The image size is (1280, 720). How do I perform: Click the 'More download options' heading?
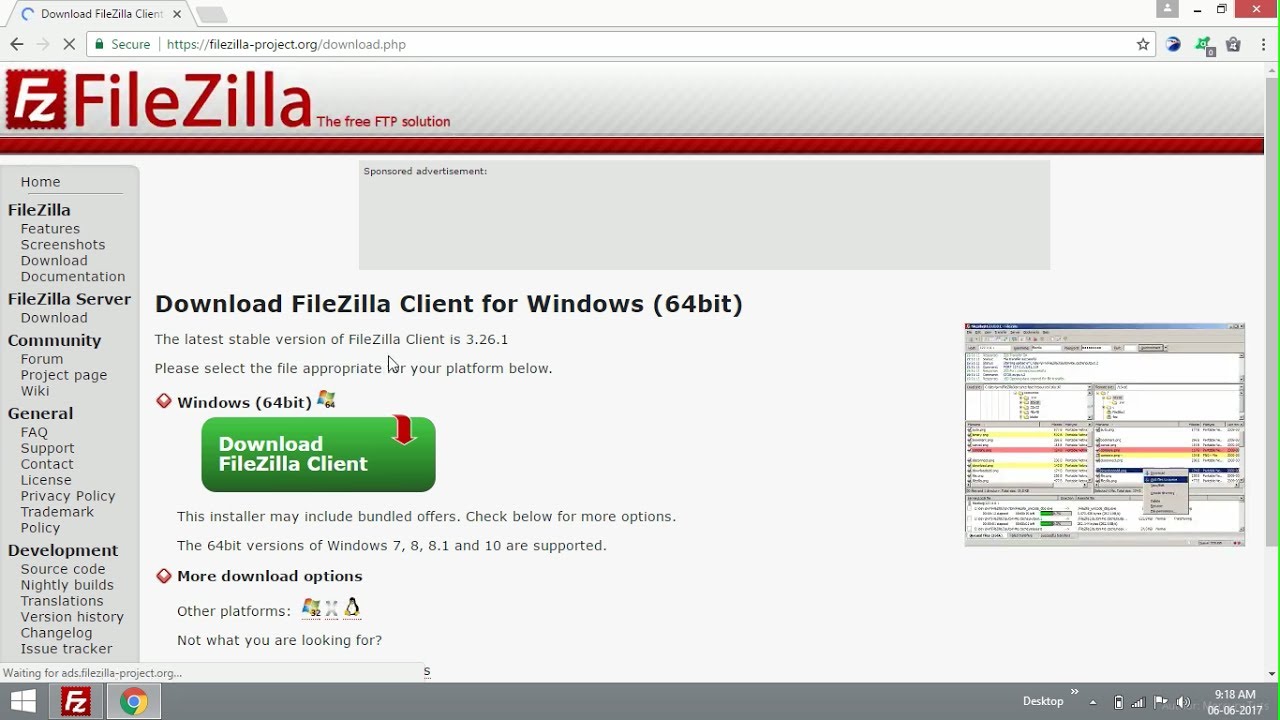[270, 576]
